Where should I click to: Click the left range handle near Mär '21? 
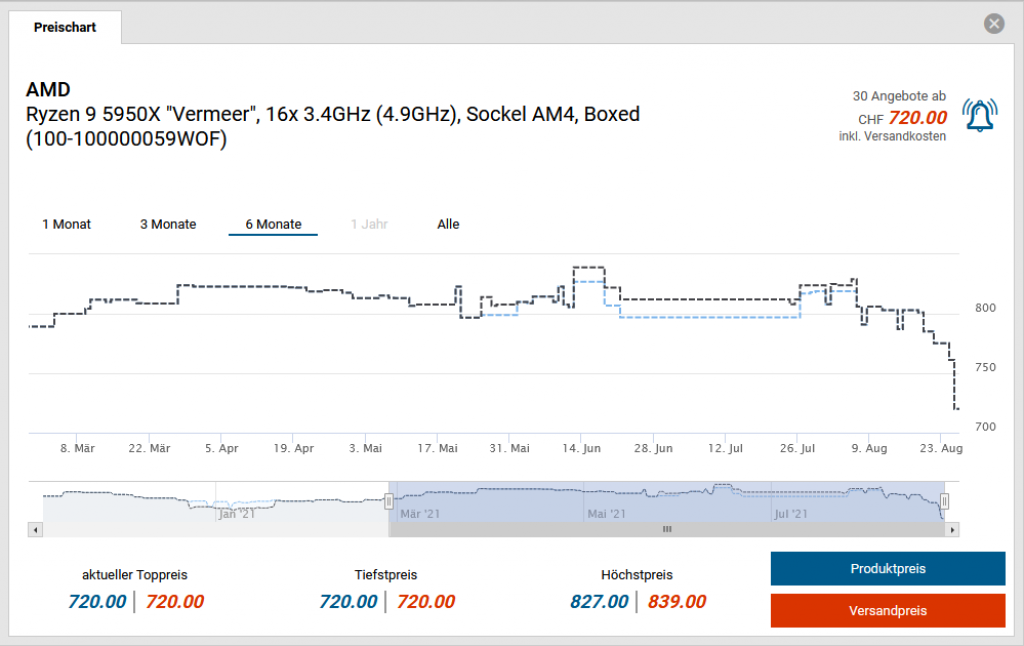point(390,500)
